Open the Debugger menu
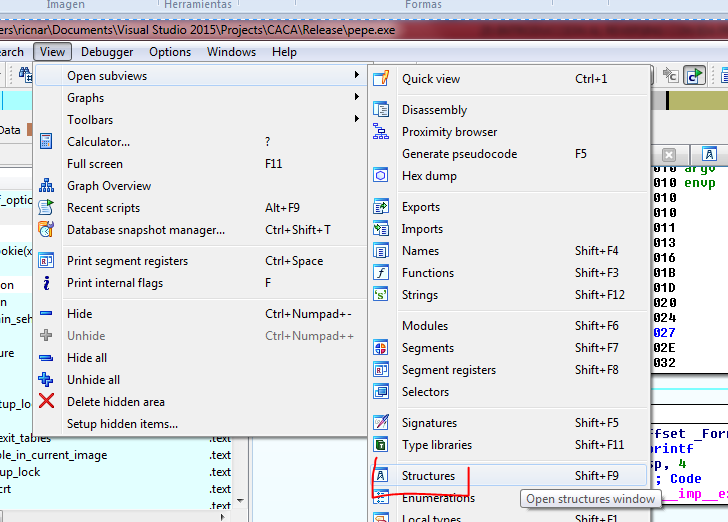 coord(107,52)
